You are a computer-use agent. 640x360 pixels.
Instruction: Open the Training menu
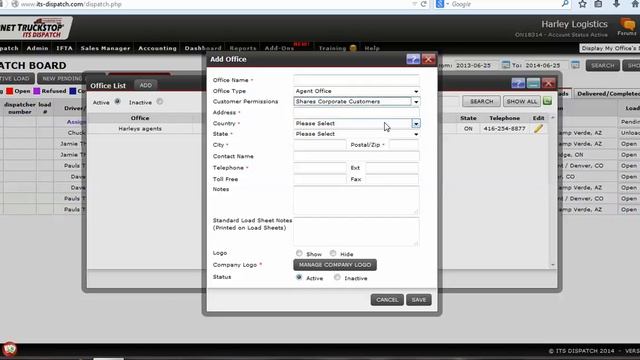click(332, 48)
